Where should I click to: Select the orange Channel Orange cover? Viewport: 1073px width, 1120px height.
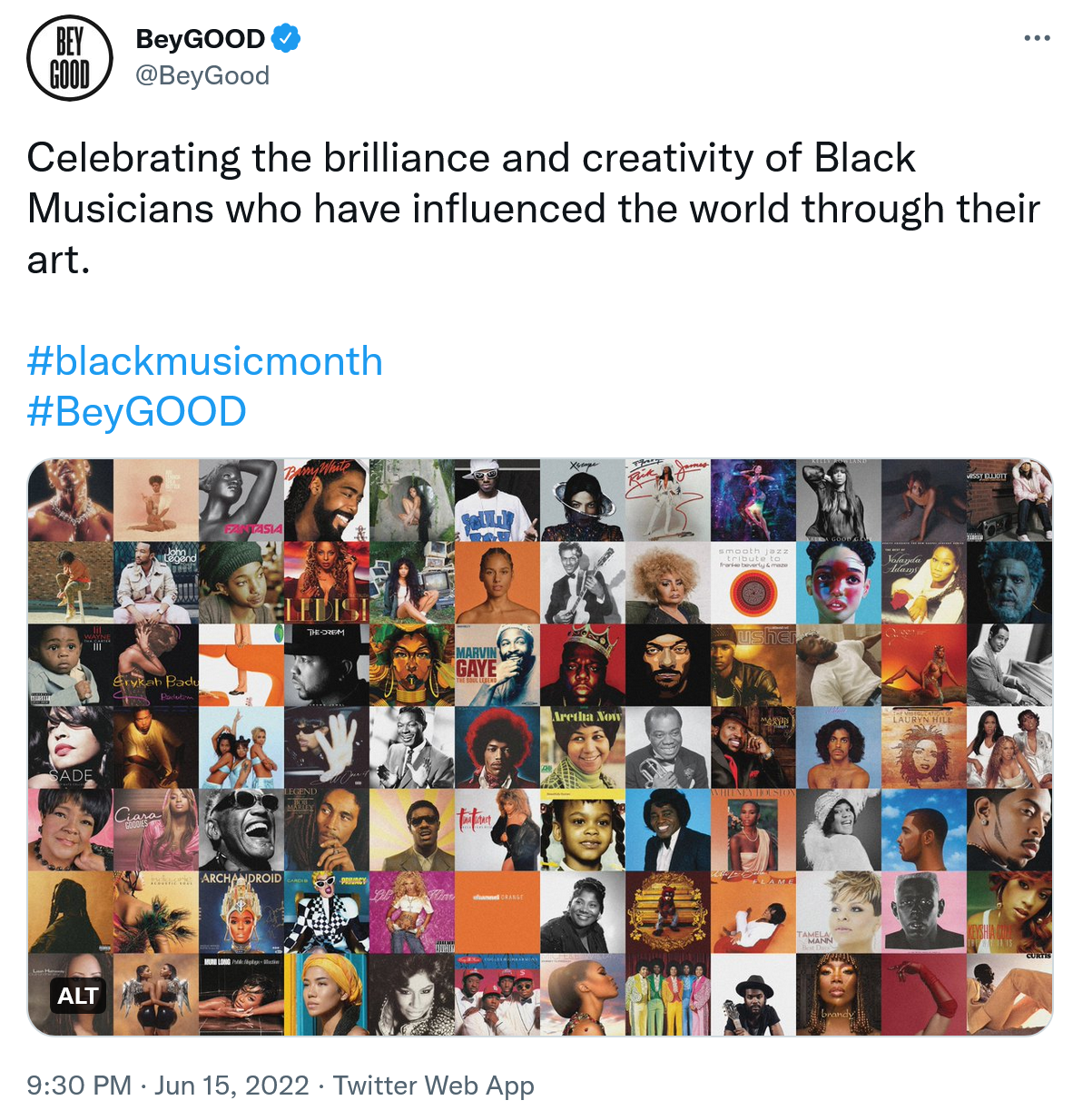(497, 912)
